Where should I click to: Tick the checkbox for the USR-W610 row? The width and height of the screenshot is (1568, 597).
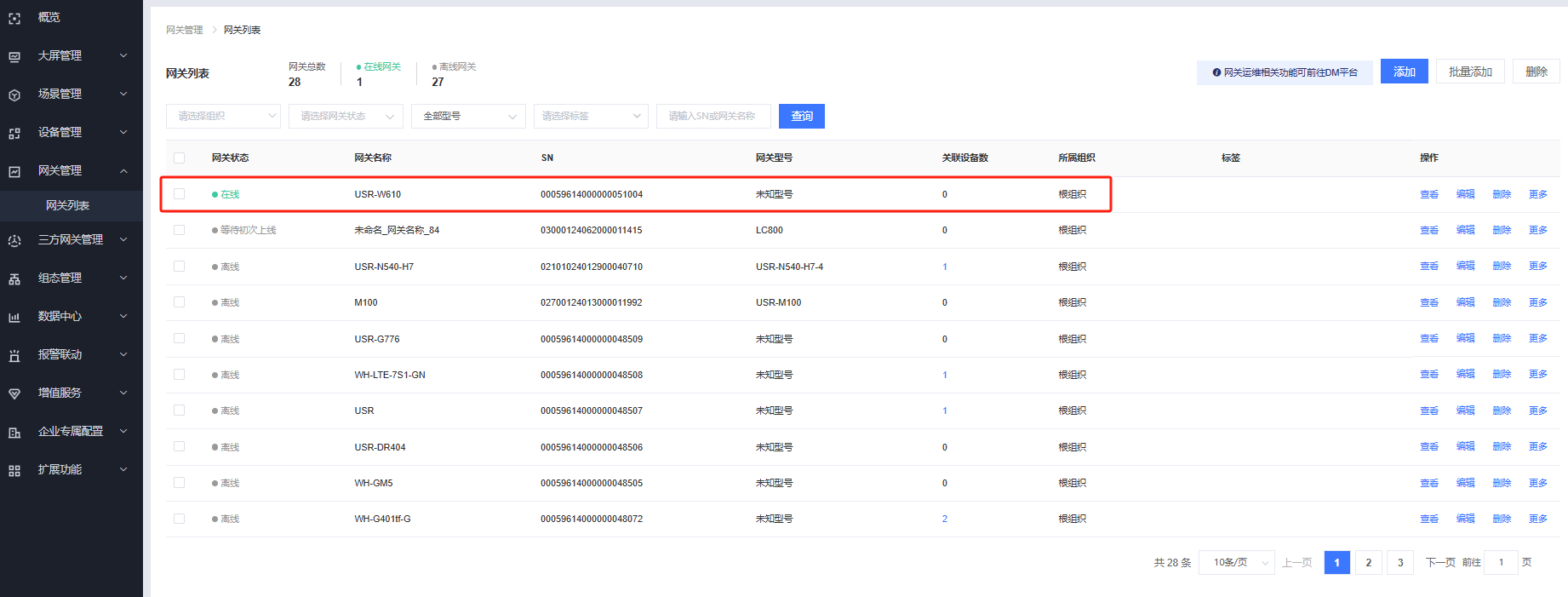(179, 194)
